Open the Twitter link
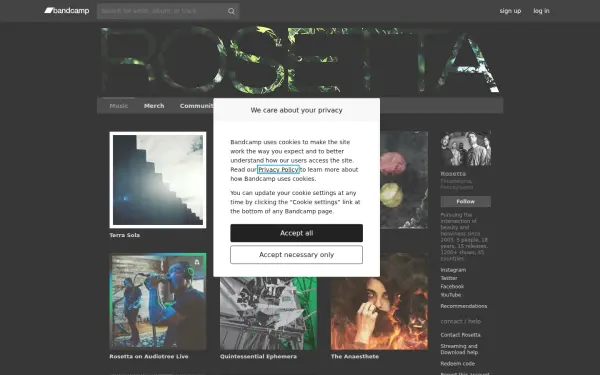Viewport: 600px width, 375px height. click(x=449, y=278)
